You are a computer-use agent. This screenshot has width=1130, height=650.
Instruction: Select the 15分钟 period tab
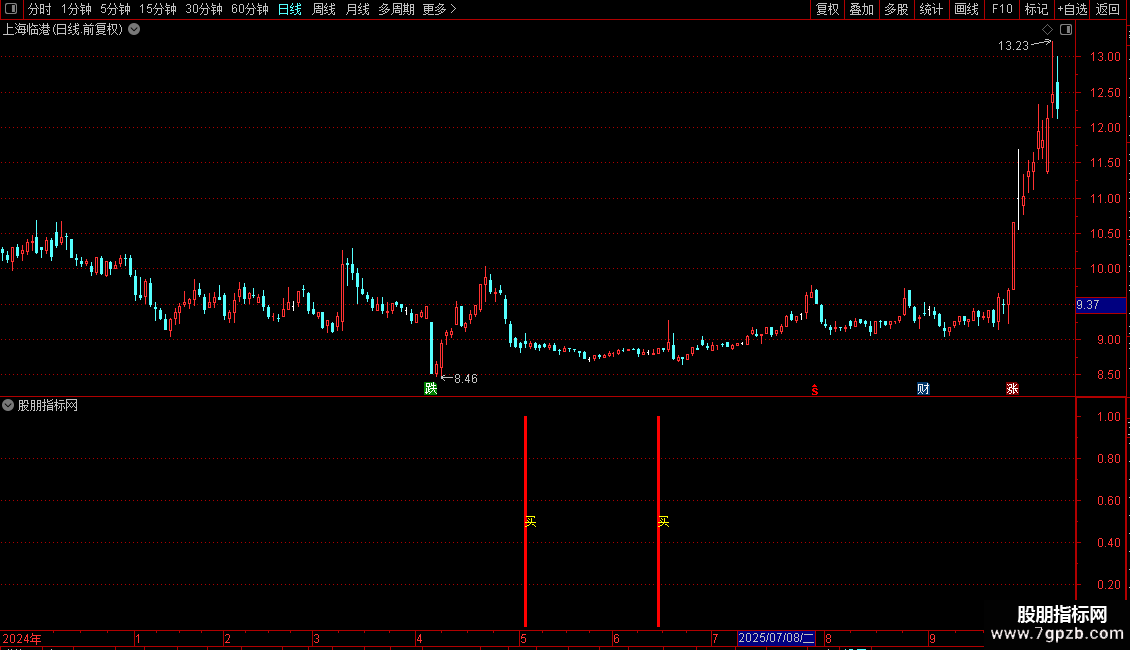point(157,9)
